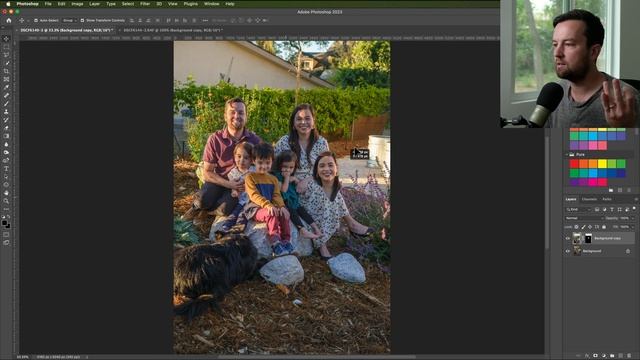This screenshot has height=360, width=640.
Task: Select the Pen tool
Action: point(6,160)
